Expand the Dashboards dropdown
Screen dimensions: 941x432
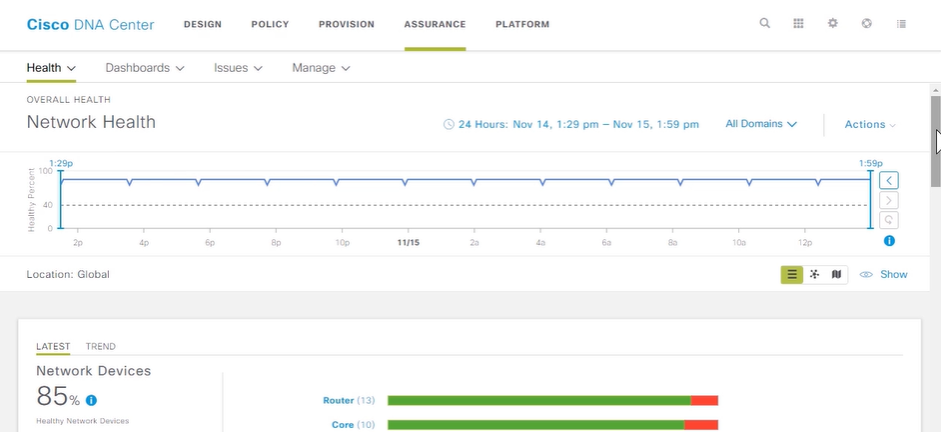[x=145, y=68]
